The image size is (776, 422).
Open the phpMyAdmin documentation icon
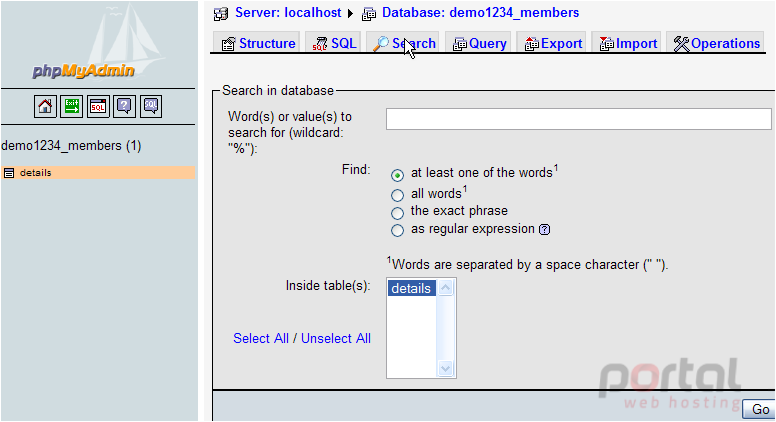tap(124, 106)
